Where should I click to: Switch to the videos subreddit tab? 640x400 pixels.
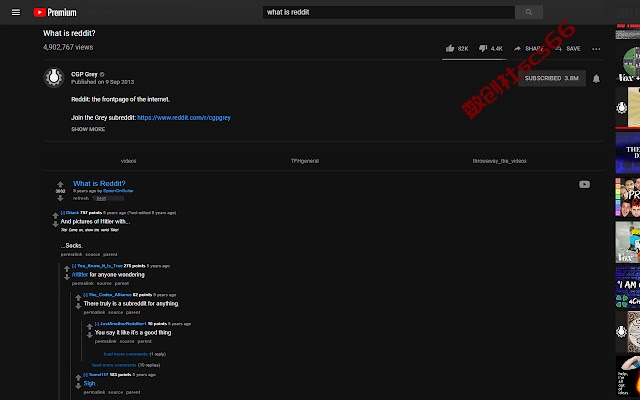click(129, 161)
